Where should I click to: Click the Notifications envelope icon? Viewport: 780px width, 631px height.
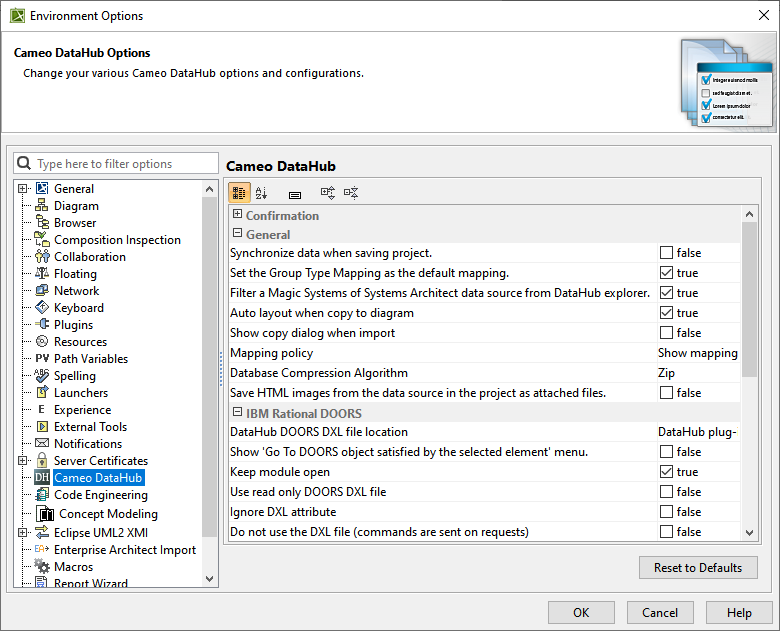[x=42, y=443]
